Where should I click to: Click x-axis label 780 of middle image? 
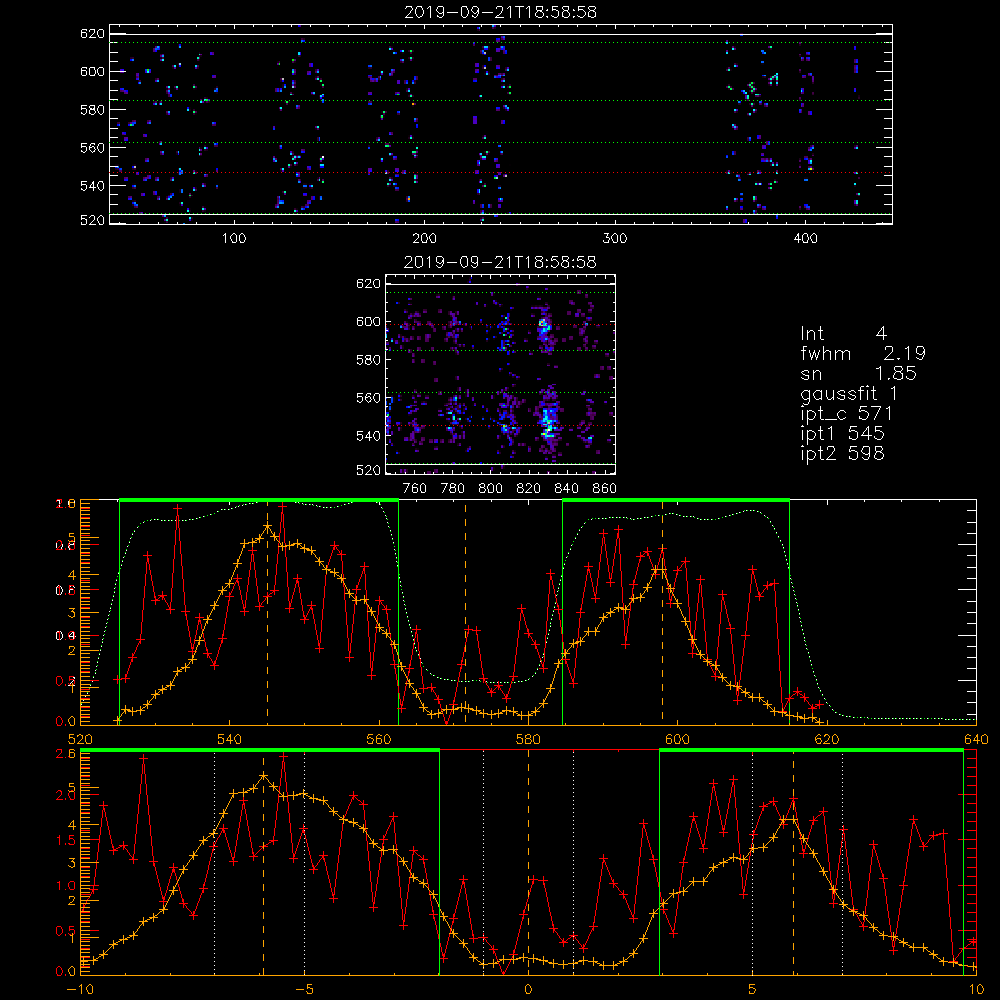pos(453,489)
